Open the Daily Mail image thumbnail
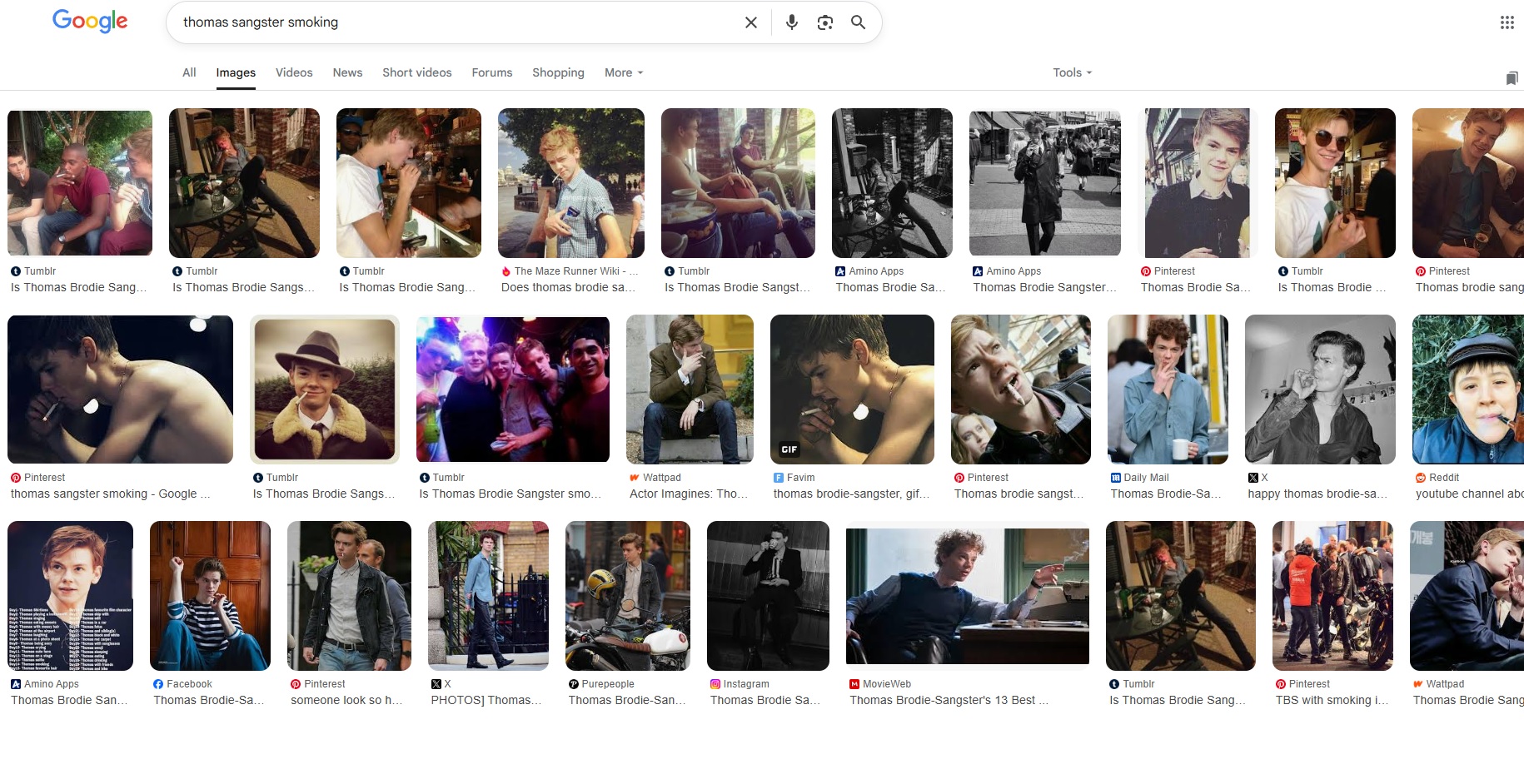The height and width of the screenshot is (784, 1524). [1168, 390]
